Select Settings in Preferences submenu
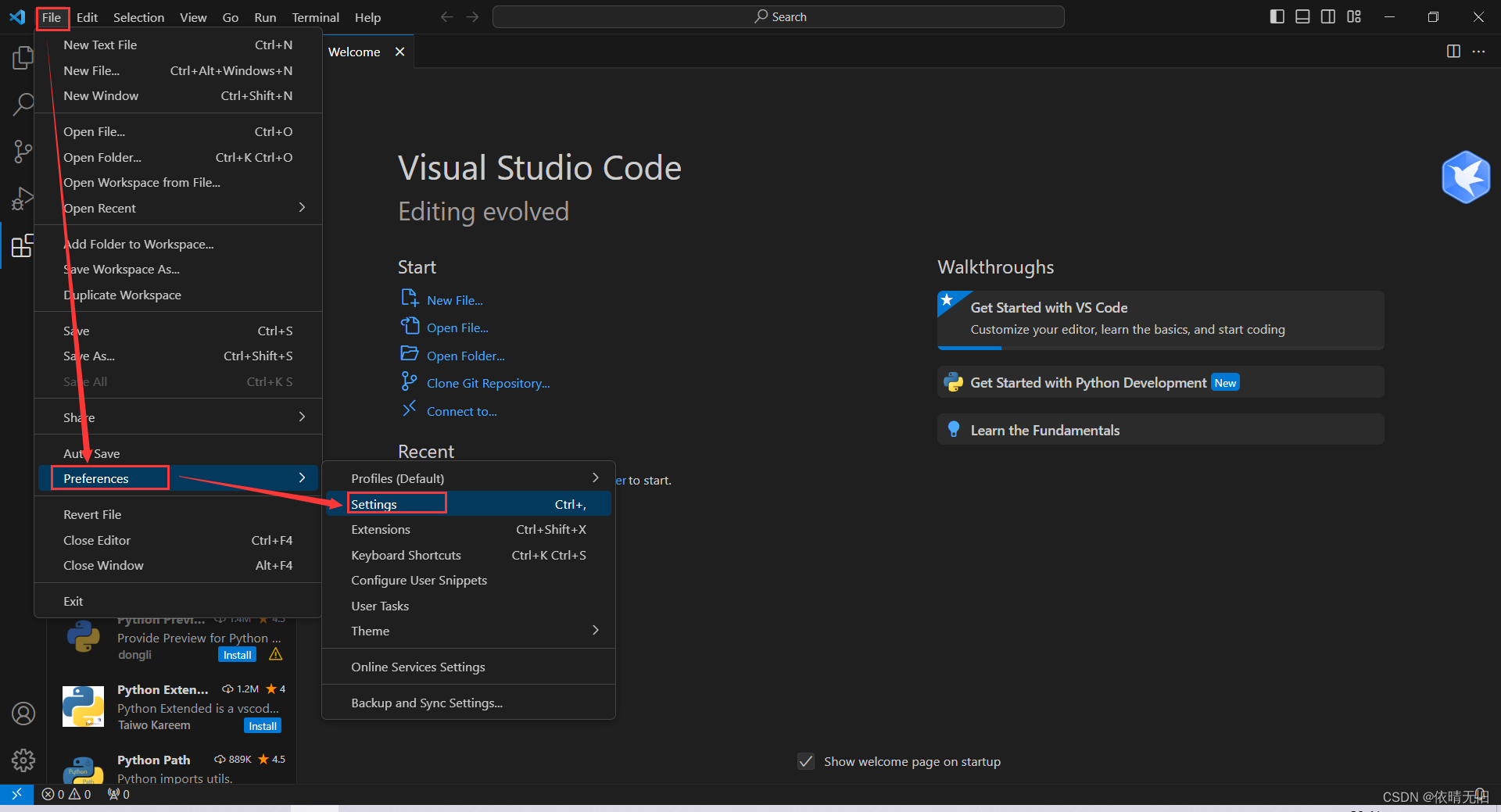Viewport: 1501px width, 812px height. click(468, 504)
